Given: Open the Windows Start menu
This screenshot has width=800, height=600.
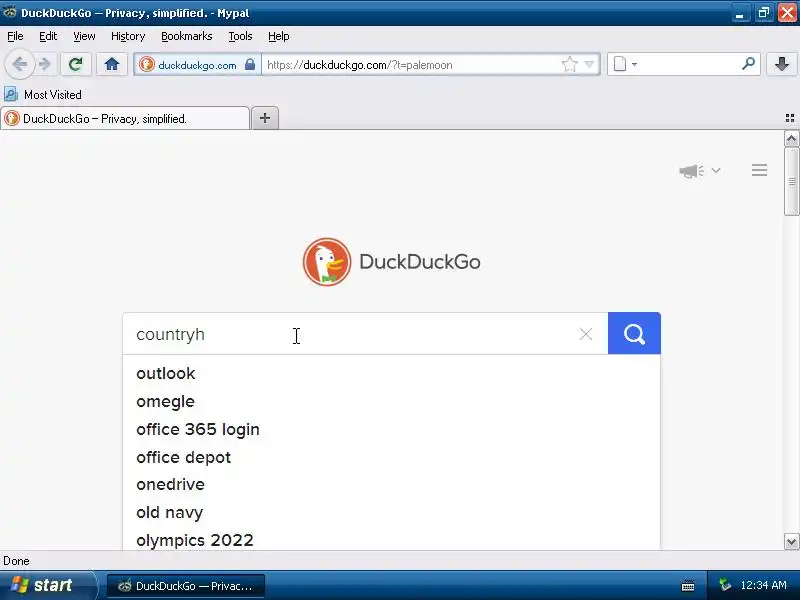Looking at the screenshot, I should 48,585.
